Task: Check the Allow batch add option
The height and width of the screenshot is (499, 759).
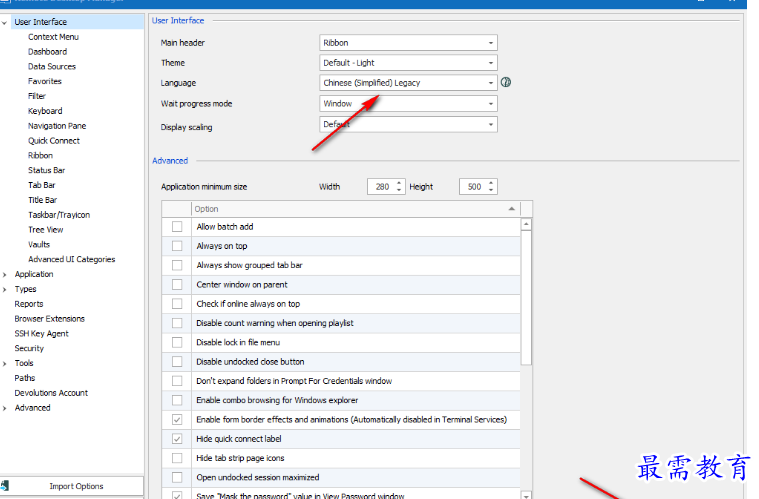Action: pos(177,227)
